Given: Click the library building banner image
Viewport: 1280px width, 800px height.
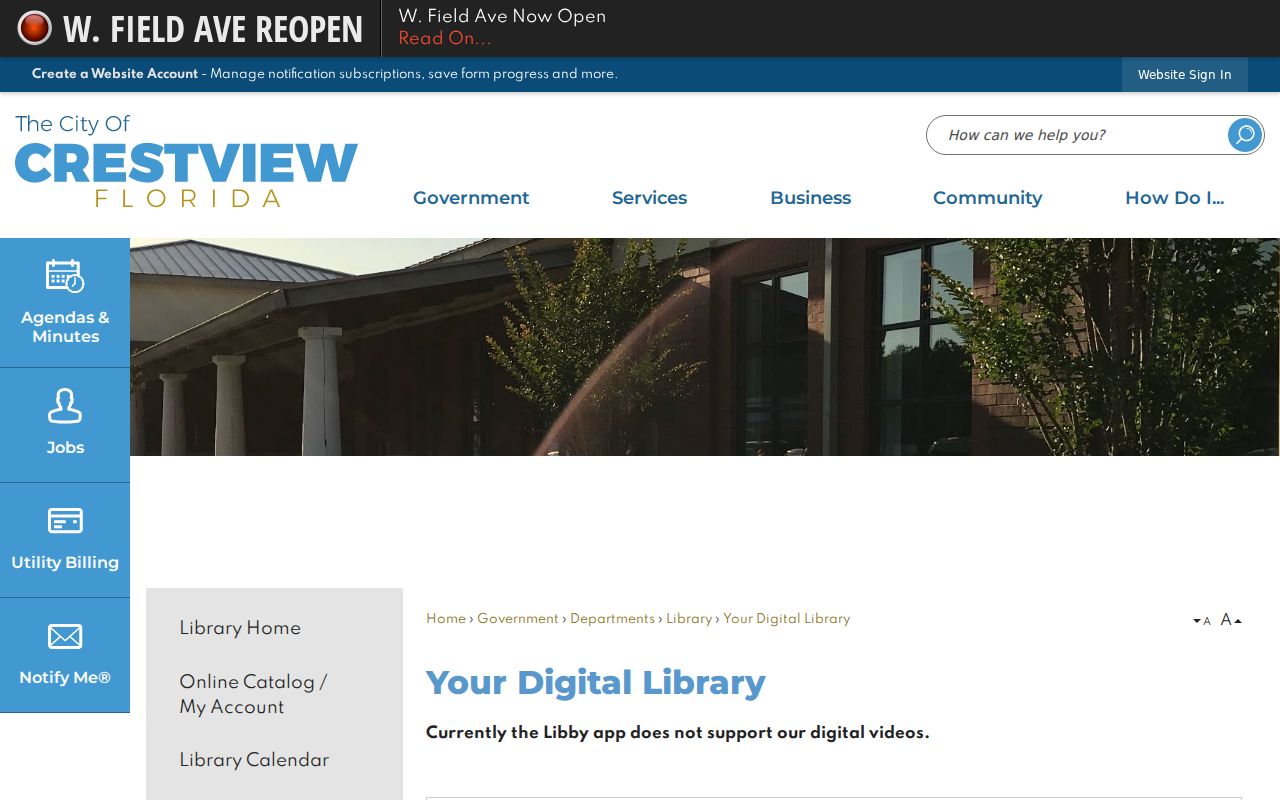Looking at the screenshot, I should [705, 347].
